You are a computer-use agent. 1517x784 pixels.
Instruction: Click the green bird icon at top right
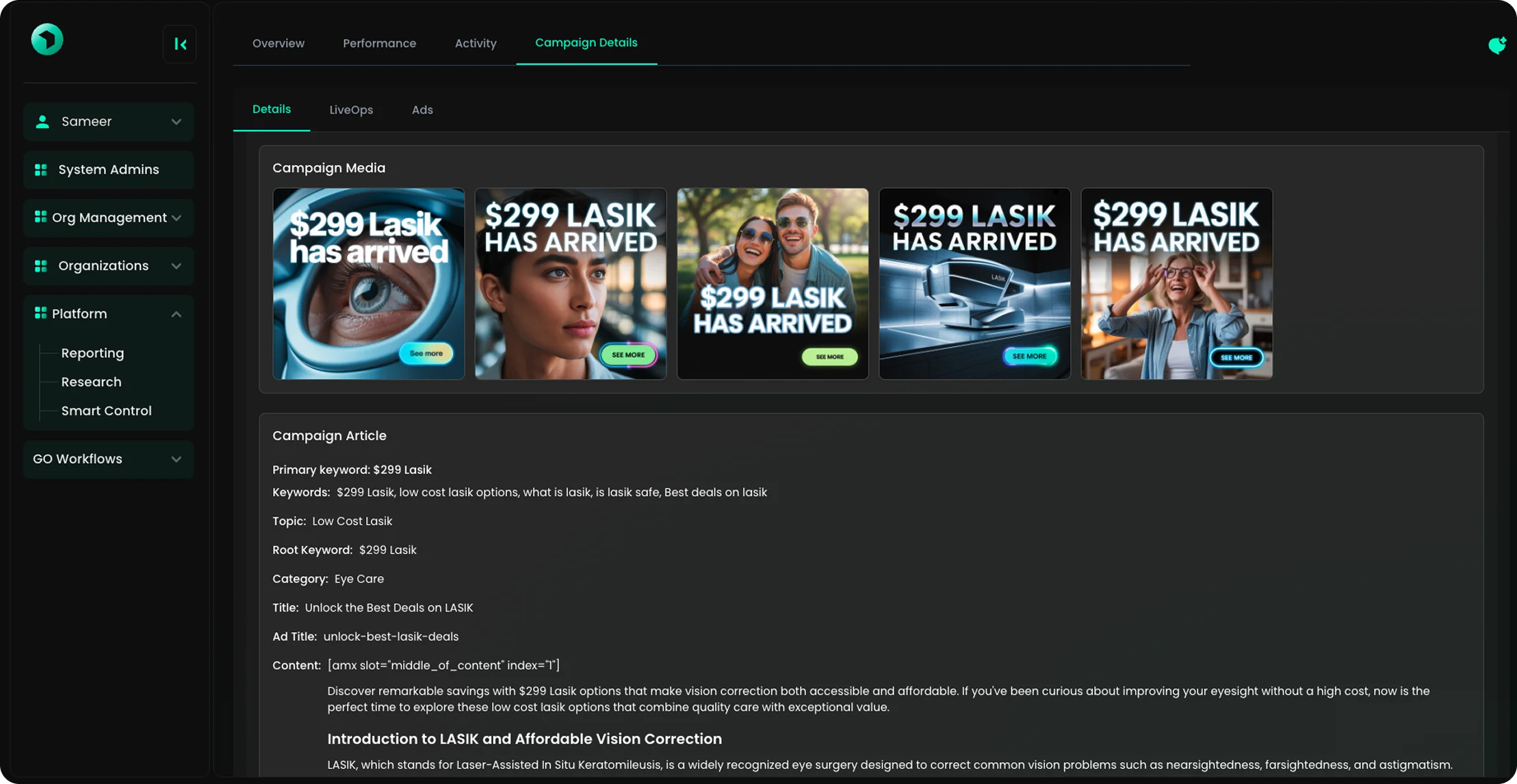click(1497, 45)
